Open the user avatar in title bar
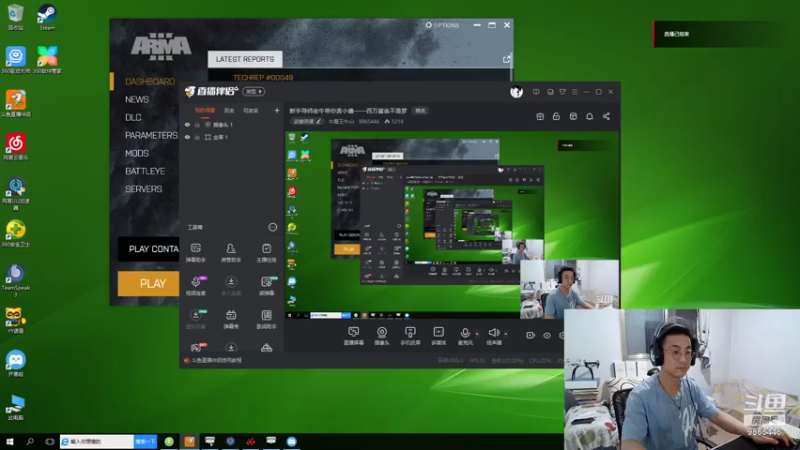800x450 pixels. pos(516,92)
